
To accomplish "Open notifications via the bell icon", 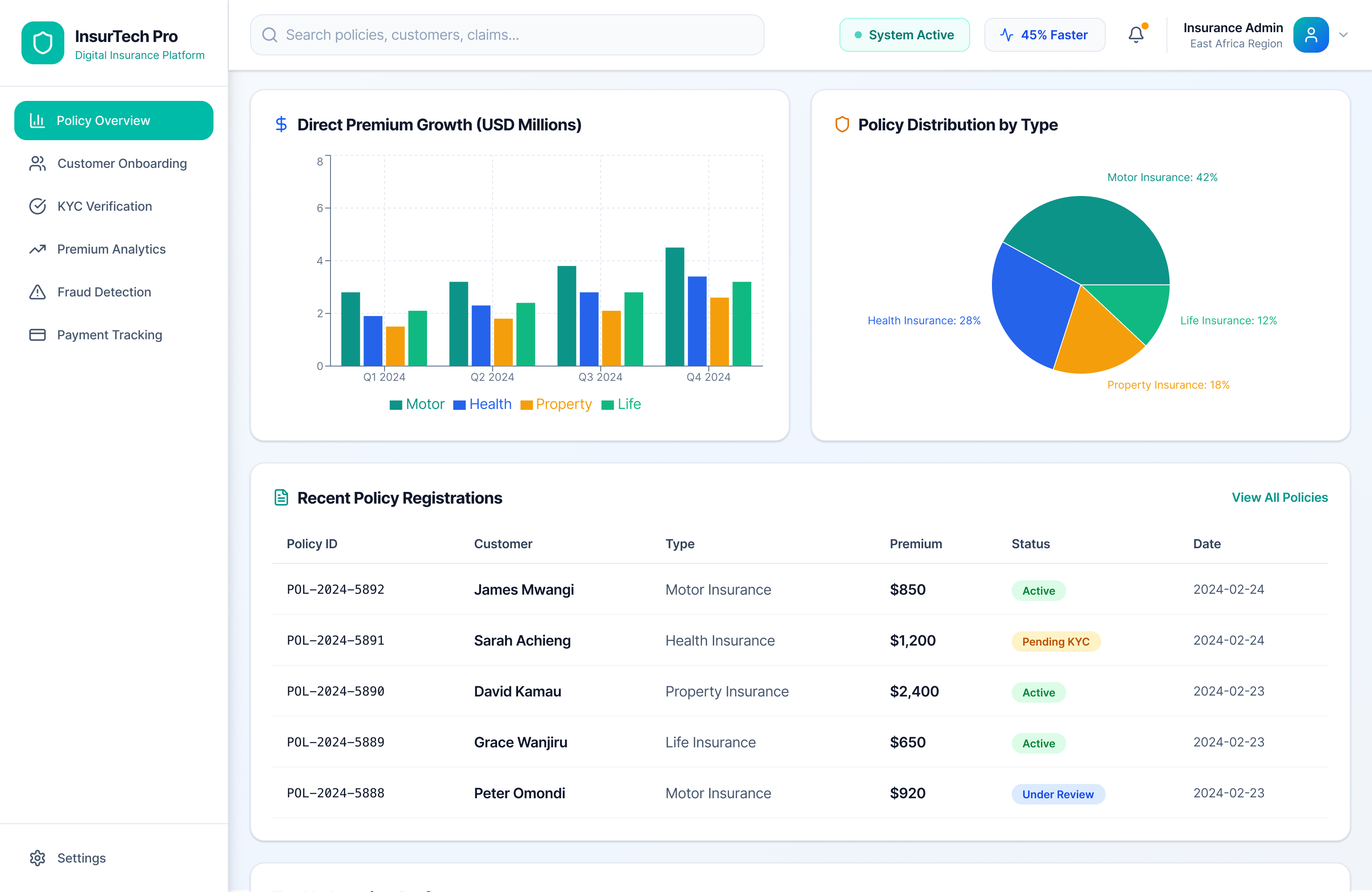I will [x=1136, y=34].
